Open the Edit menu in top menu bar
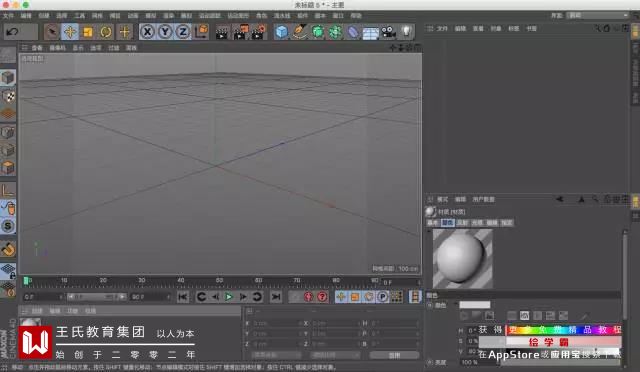The width and height of the screenshot is (640, 372). (x=26, y=16)
